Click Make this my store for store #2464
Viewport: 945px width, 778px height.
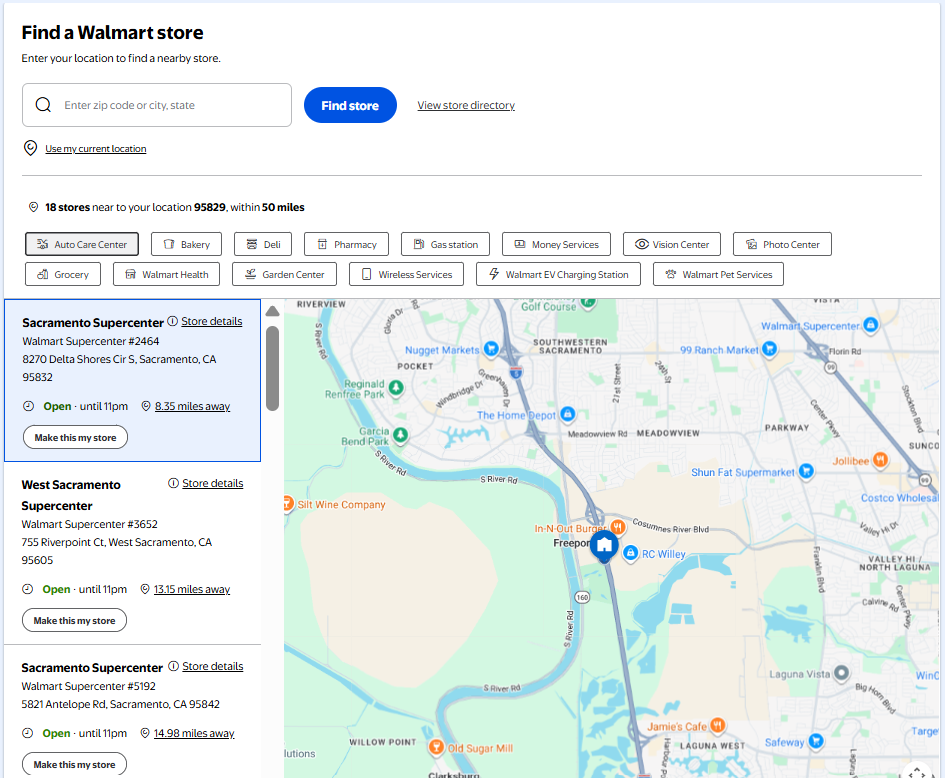tap(74, 437)
